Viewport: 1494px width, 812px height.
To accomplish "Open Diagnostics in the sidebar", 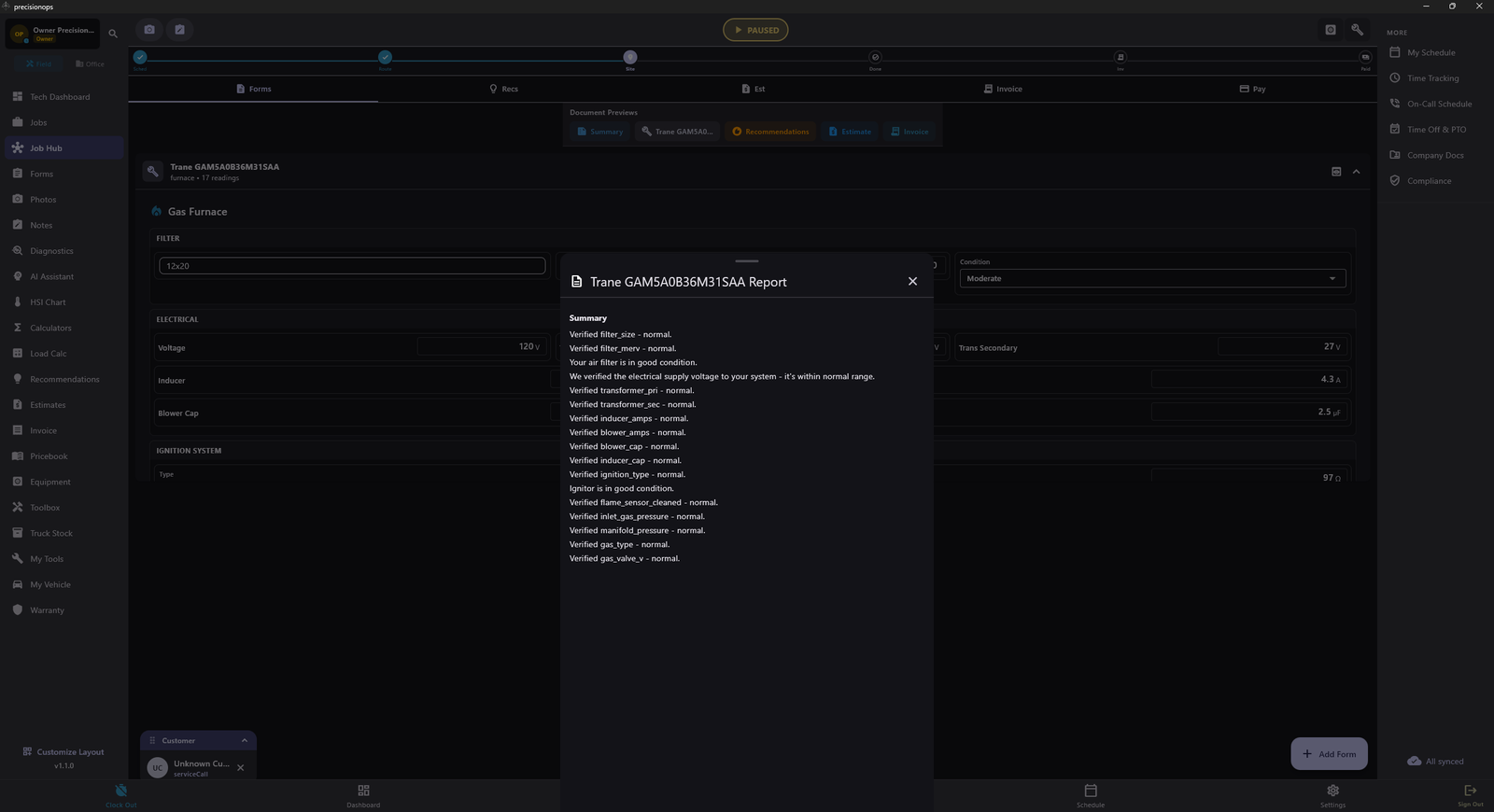I will point(63,251).
